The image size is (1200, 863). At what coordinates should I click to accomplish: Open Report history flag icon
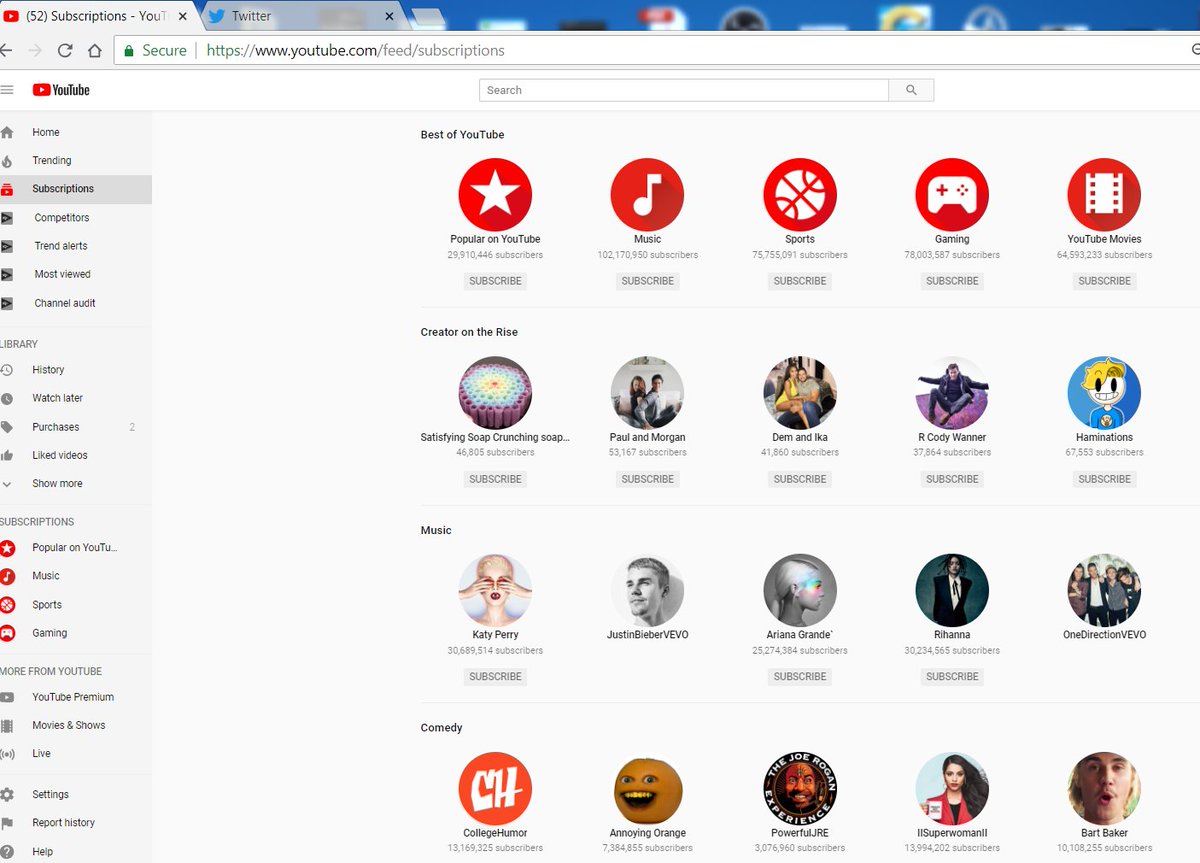[7, 823]
